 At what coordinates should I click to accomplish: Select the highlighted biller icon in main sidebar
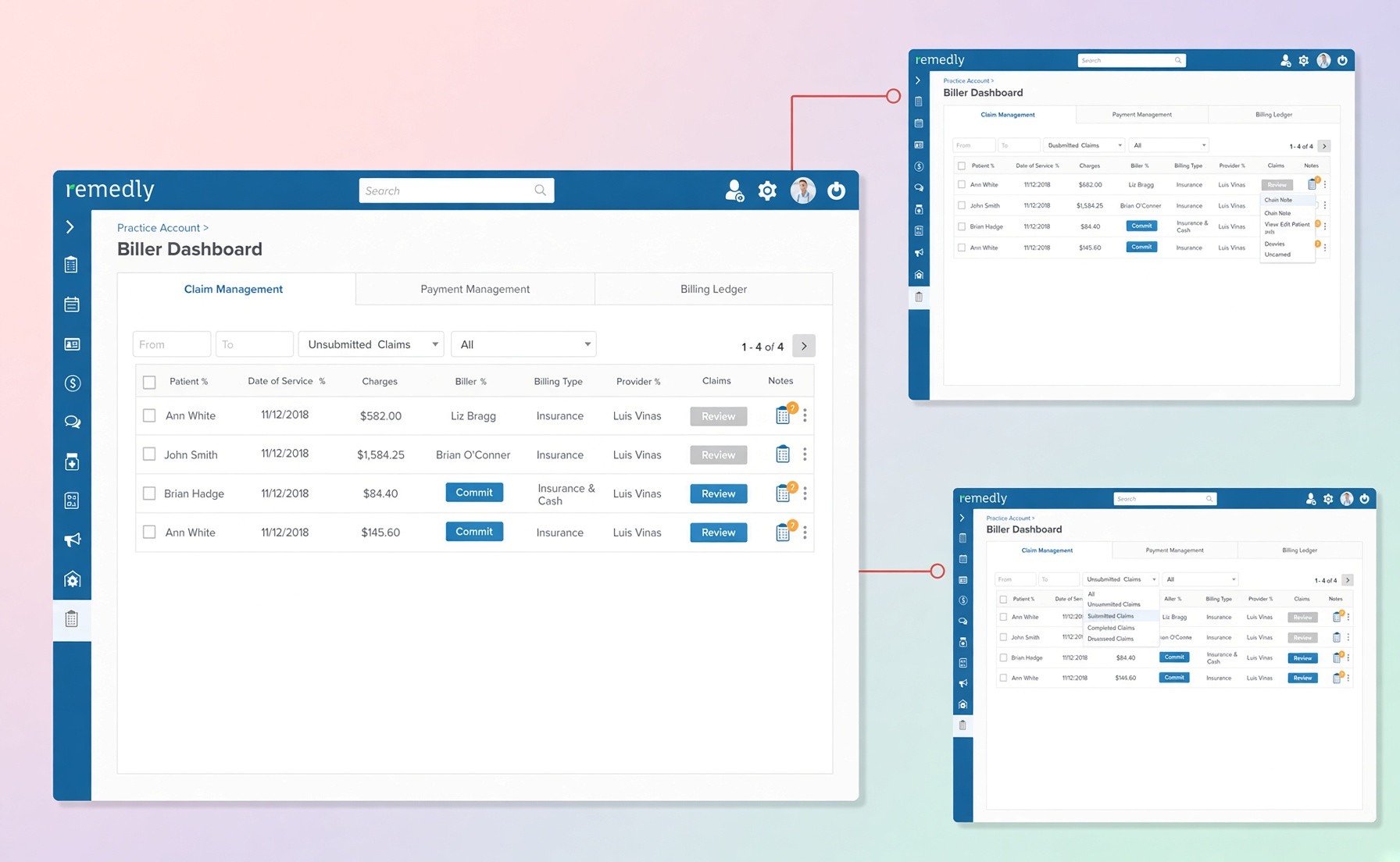pos(72,619)
